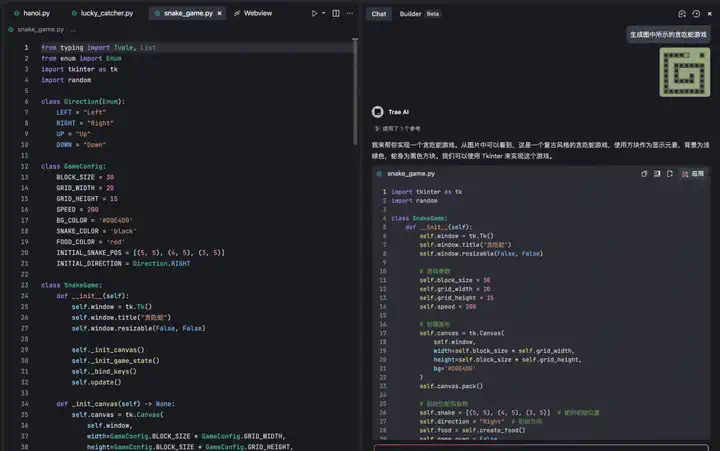
Task: Run the current Python file
Action: (x=314, y=13)
